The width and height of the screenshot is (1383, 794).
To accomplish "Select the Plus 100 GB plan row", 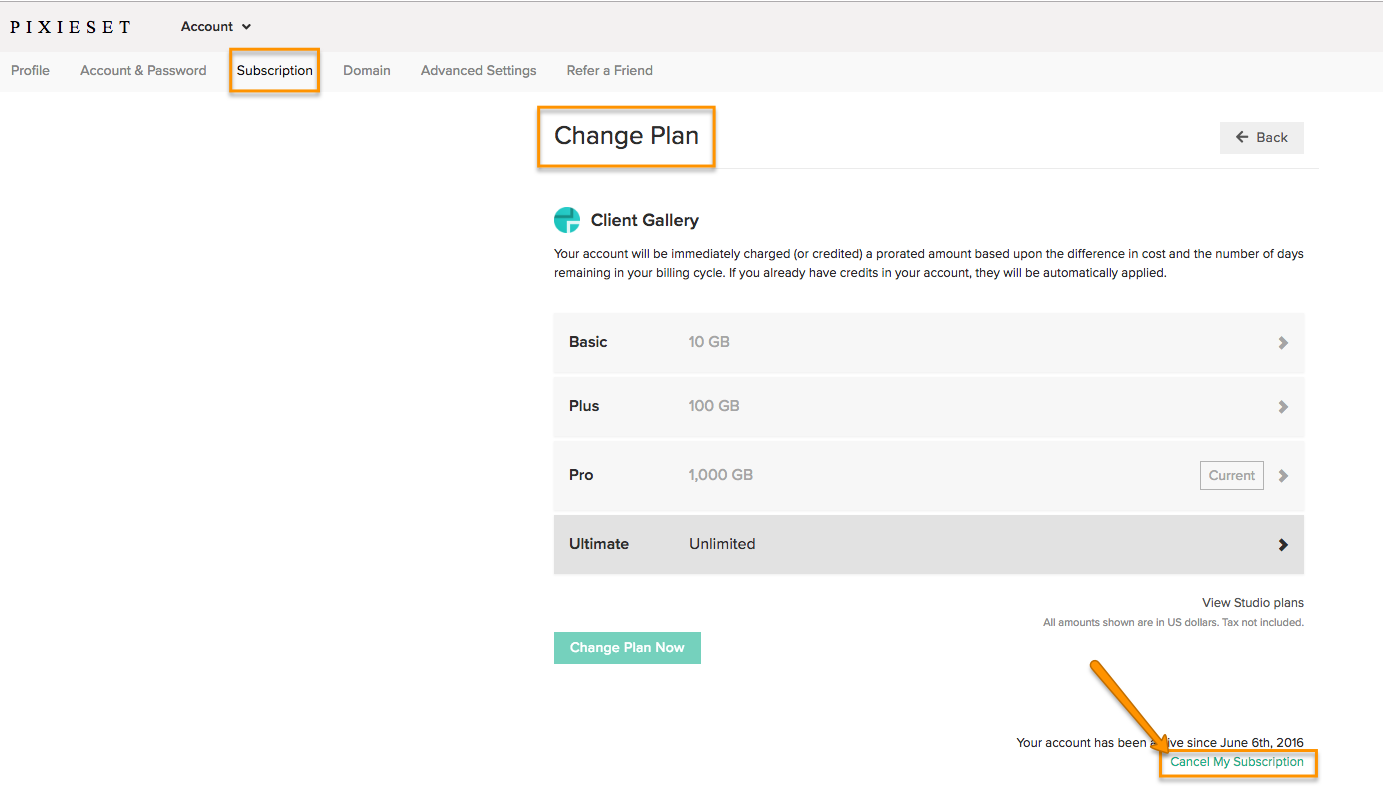I will coord(929,407).
